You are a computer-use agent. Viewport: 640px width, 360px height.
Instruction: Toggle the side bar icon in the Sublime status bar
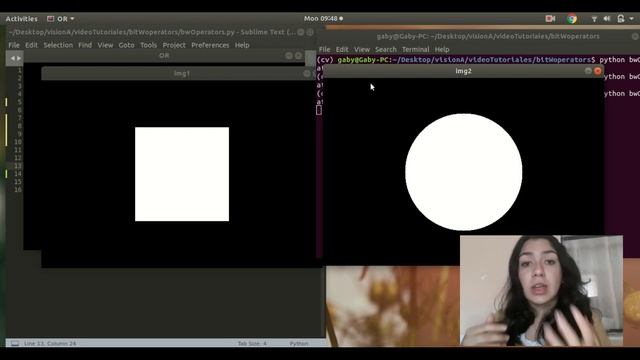[x=15, y=343]
